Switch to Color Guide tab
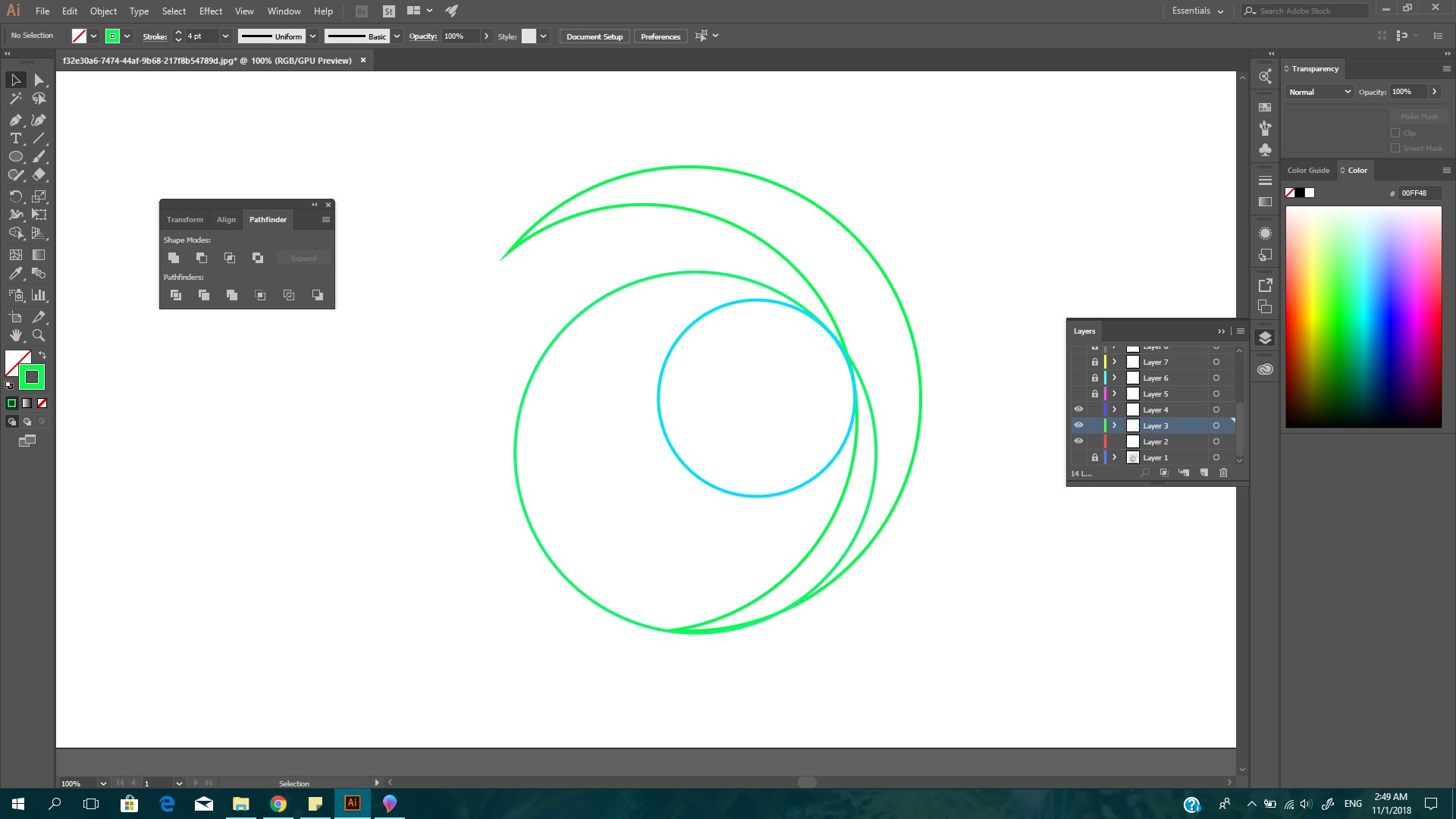 pyautogui.click(x=1308, y=170)
